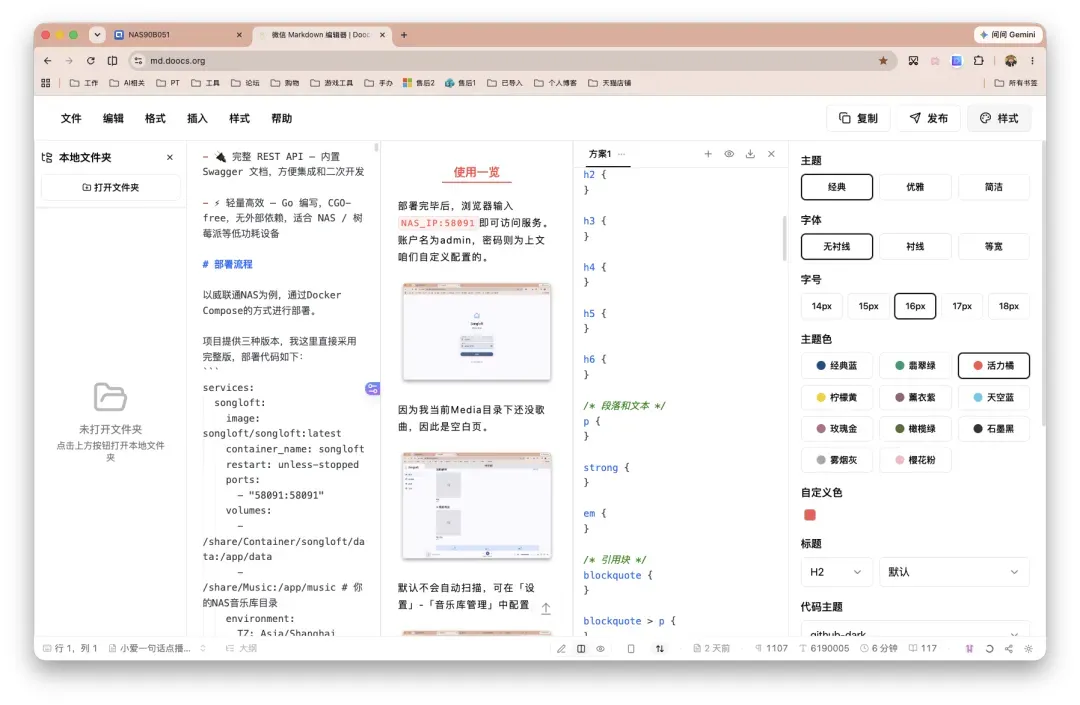Toggle light/dark sun icon in status bar
Screen dimensions: 1080x705
[1028, 649]
